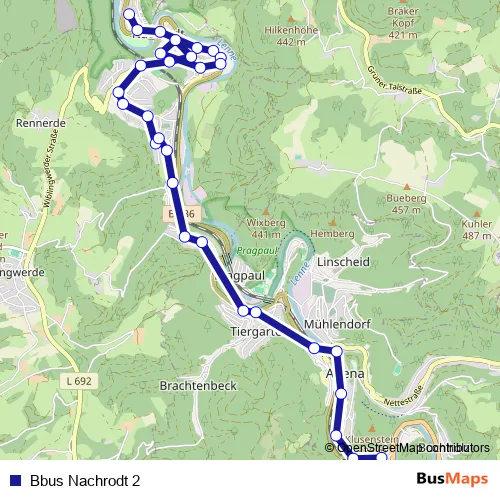Click the northernmost bus stop marker
The height and width of the screenshot is (500, 500).
(x=129, y=14)
